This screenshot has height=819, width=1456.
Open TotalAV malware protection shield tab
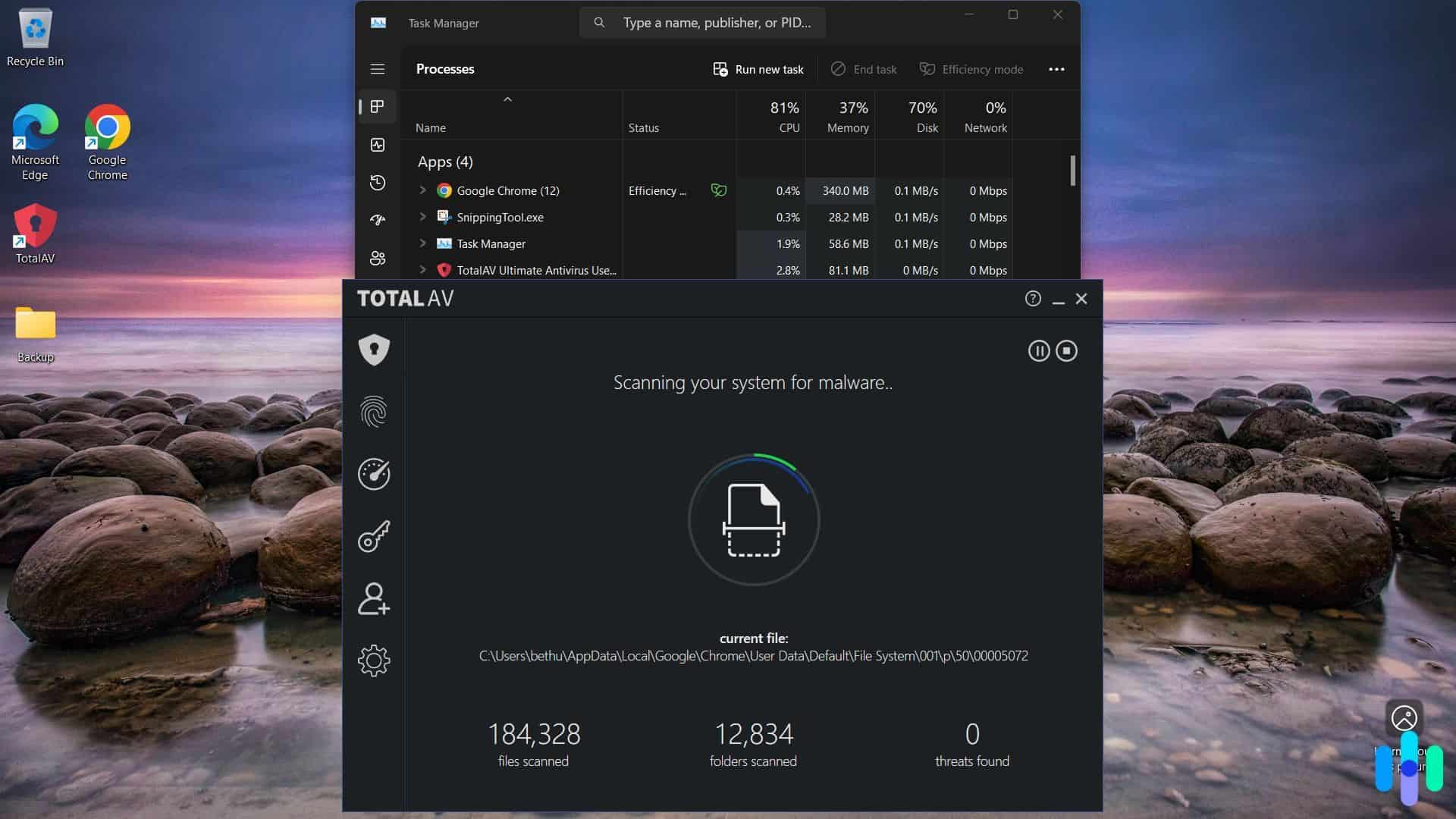pos(374,350)
